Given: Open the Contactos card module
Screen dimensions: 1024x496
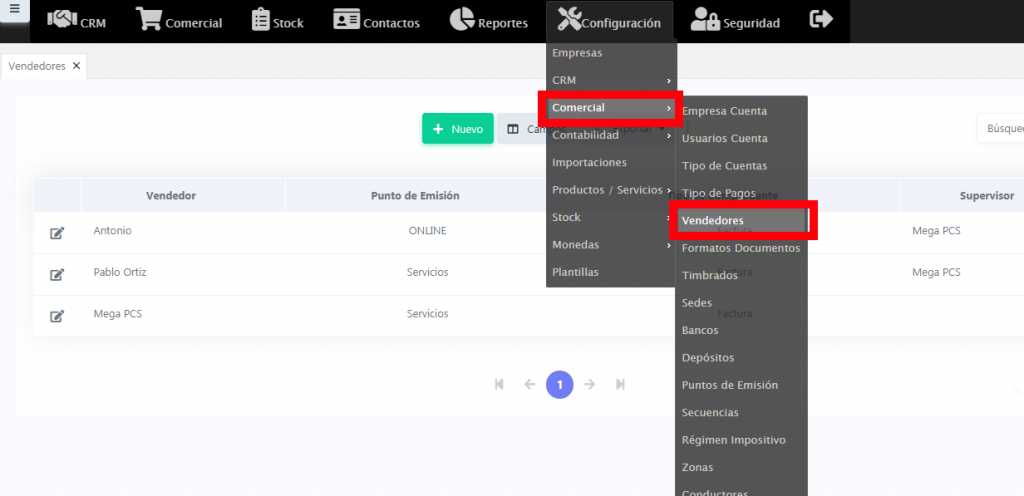Looking at the screenshot, I should [x=376, y=21].
